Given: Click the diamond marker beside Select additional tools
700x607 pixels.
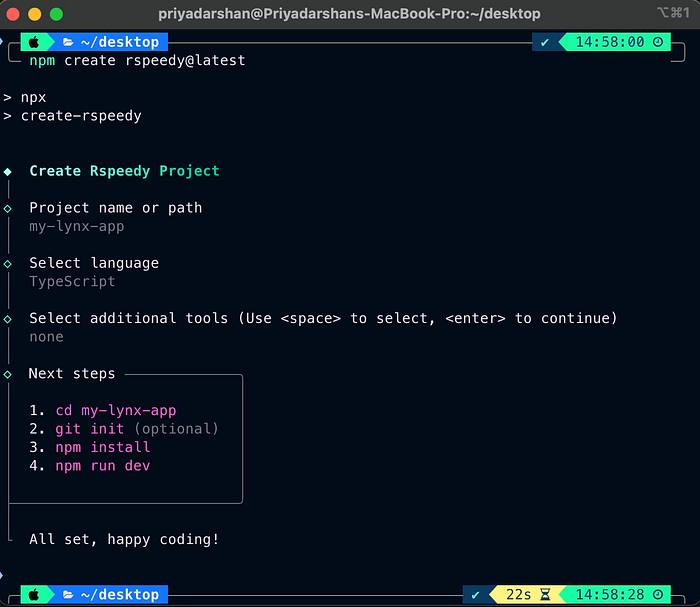Looking at the screenshot, I should pos(8,319).
